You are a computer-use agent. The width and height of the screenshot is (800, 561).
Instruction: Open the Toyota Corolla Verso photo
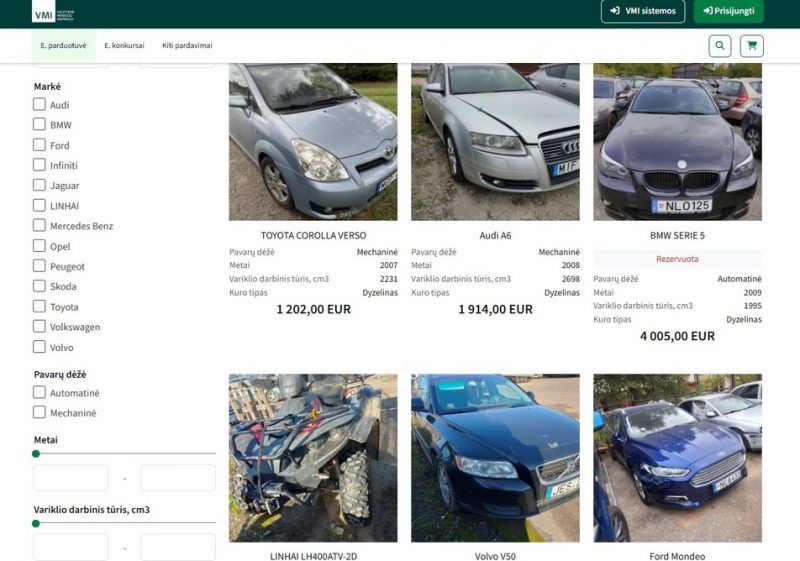point(313,142)
